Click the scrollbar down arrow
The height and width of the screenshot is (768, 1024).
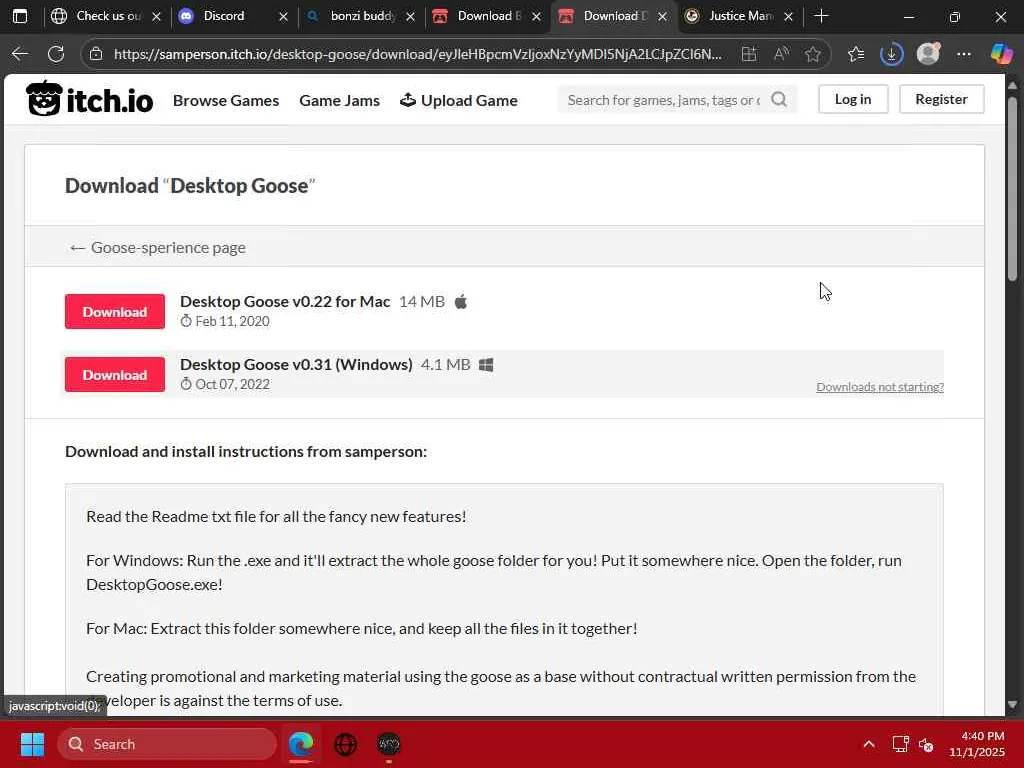(x=1012, y=705)
